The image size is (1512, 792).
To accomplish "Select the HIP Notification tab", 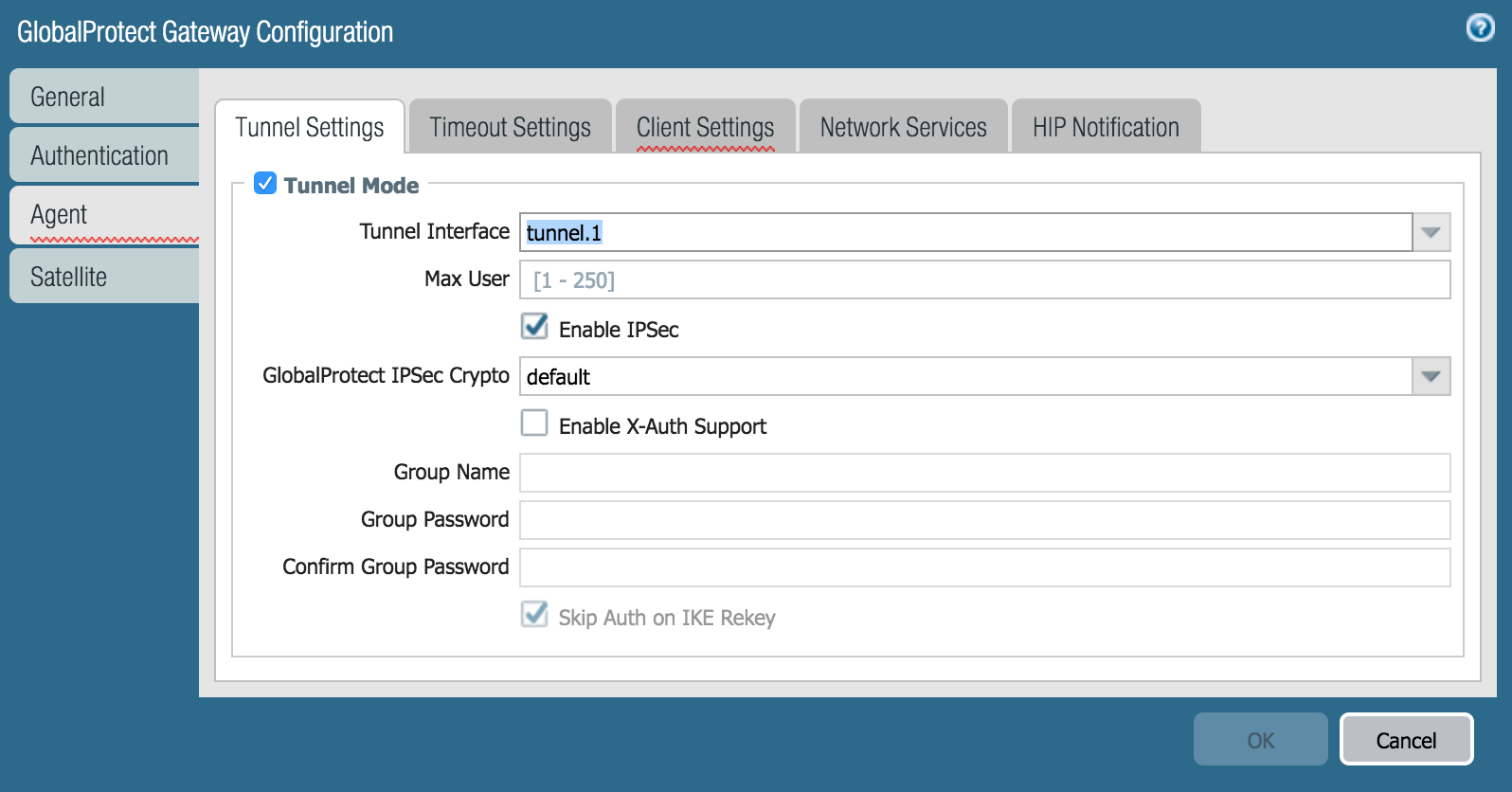I will pyautogui.click(x=1106, y=127).
